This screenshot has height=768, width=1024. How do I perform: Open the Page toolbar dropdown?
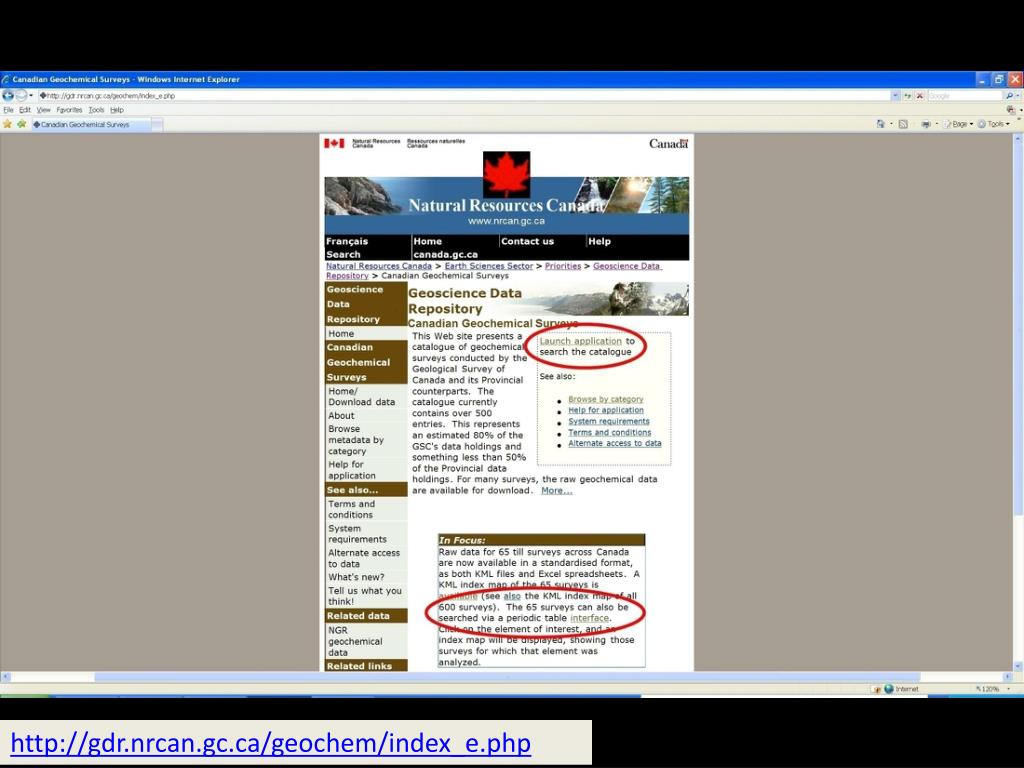[x=959, y=123]
